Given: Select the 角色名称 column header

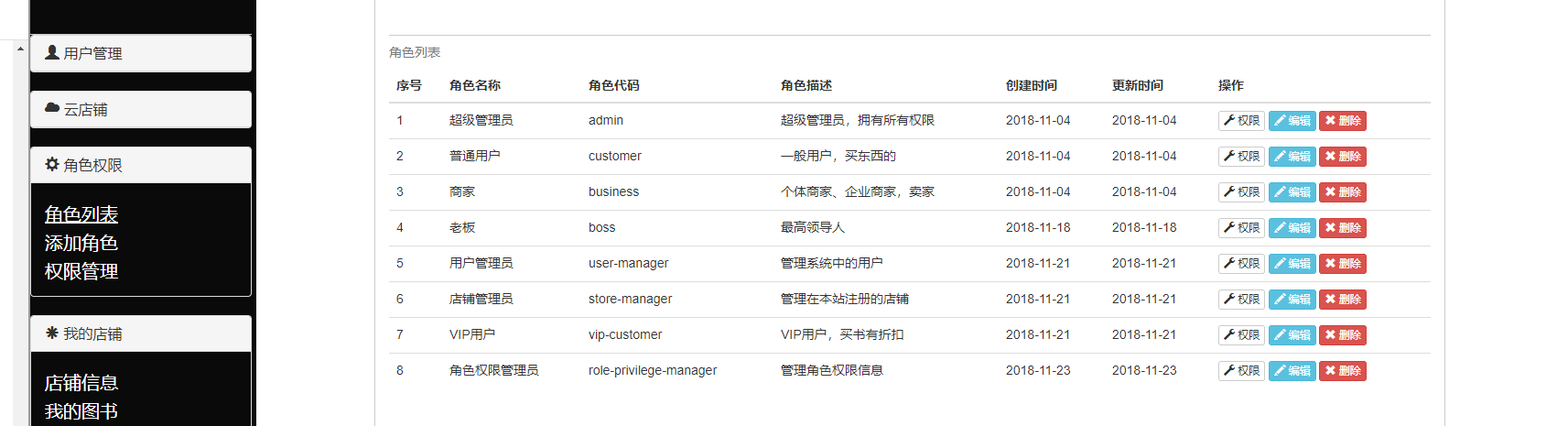Looking at the screenshot, I should (x=475, y=85).
